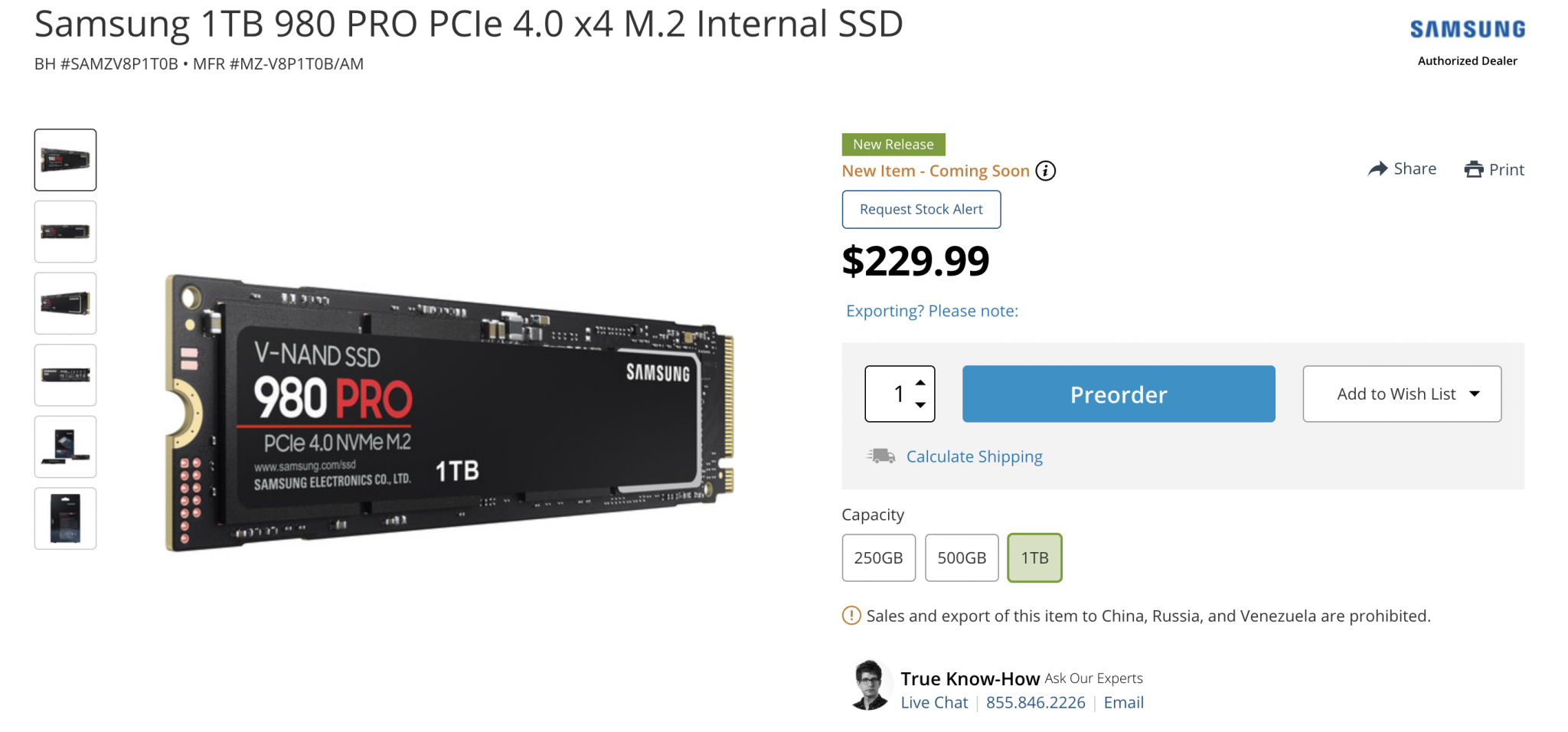Click the Share icon
Image resolution: width=1568 pixels, height=732 pixels.
tap(1380, 168)
